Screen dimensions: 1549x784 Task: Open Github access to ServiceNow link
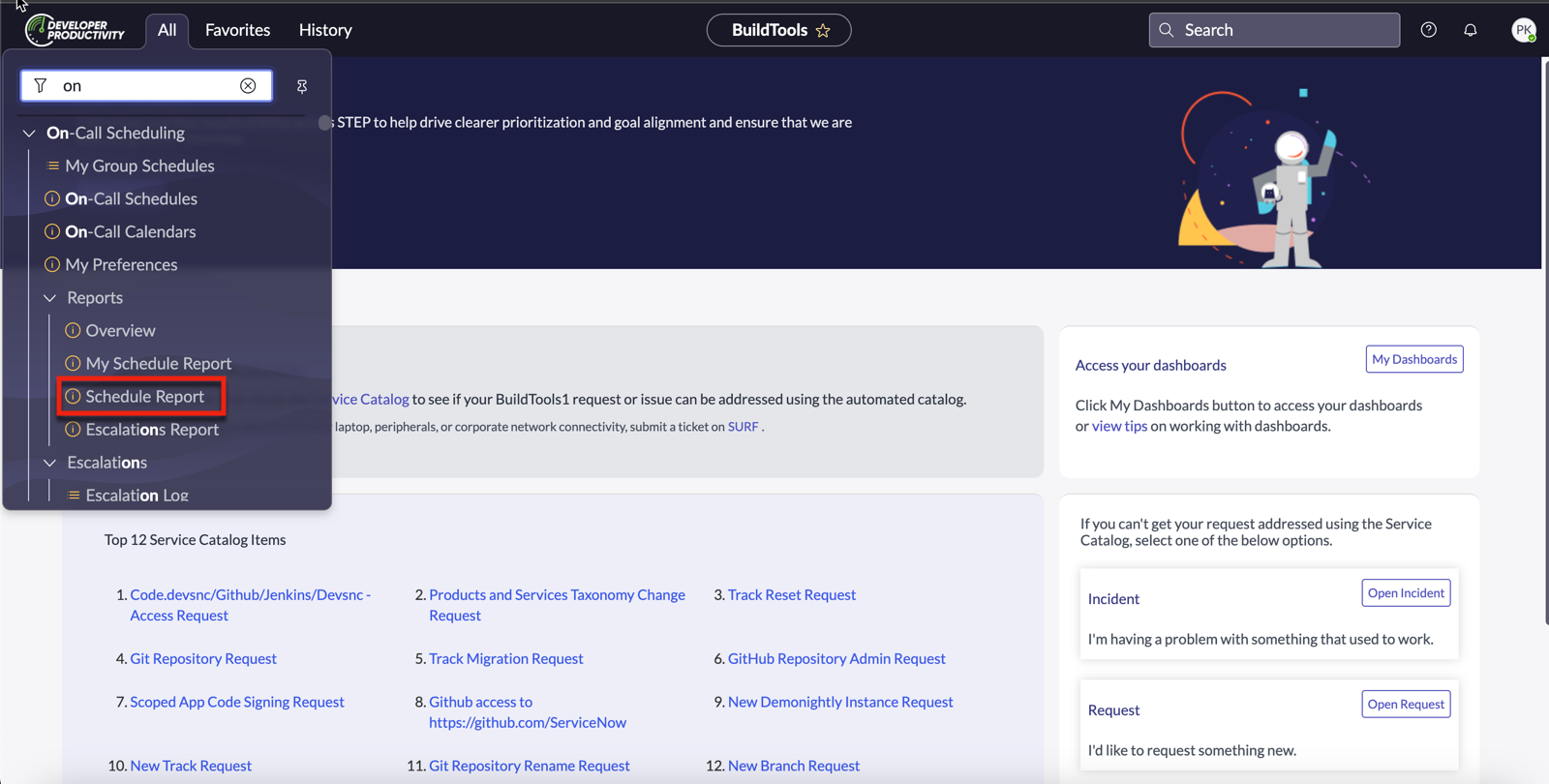(528, 712)
